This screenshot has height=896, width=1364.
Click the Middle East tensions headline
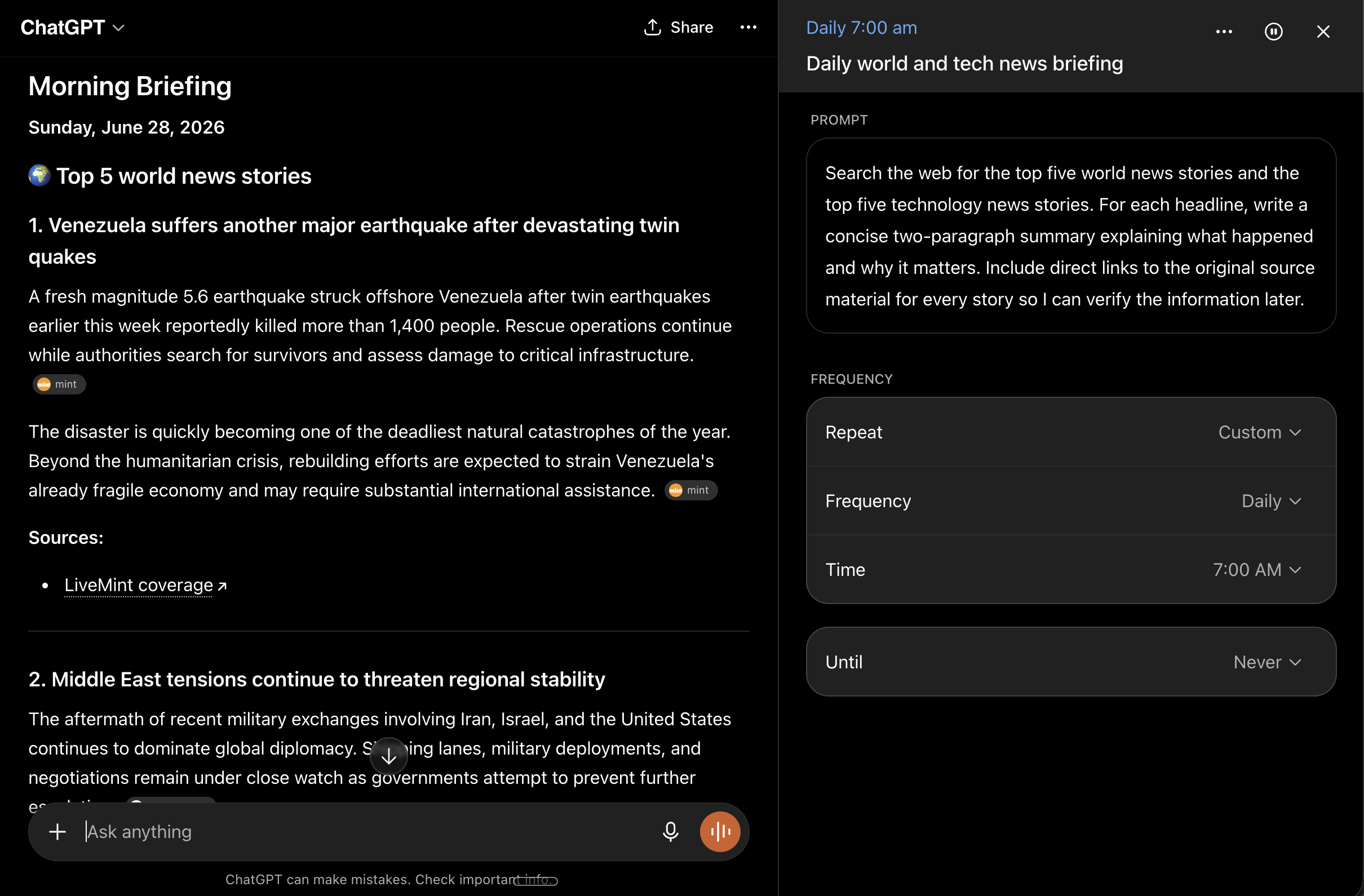click(317, 679)
